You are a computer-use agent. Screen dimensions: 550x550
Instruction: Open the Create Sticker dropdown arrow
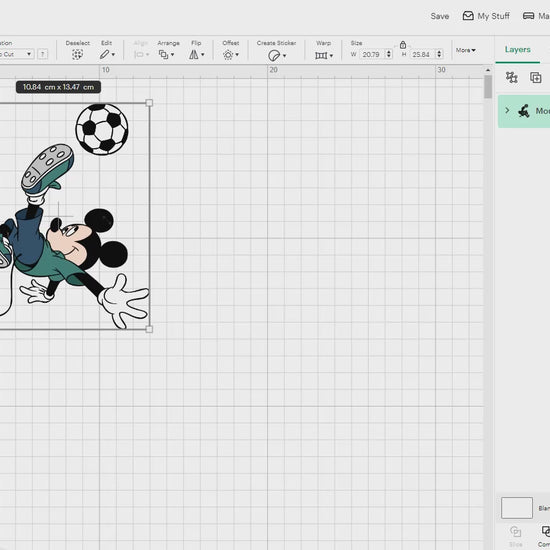(284, 56)
